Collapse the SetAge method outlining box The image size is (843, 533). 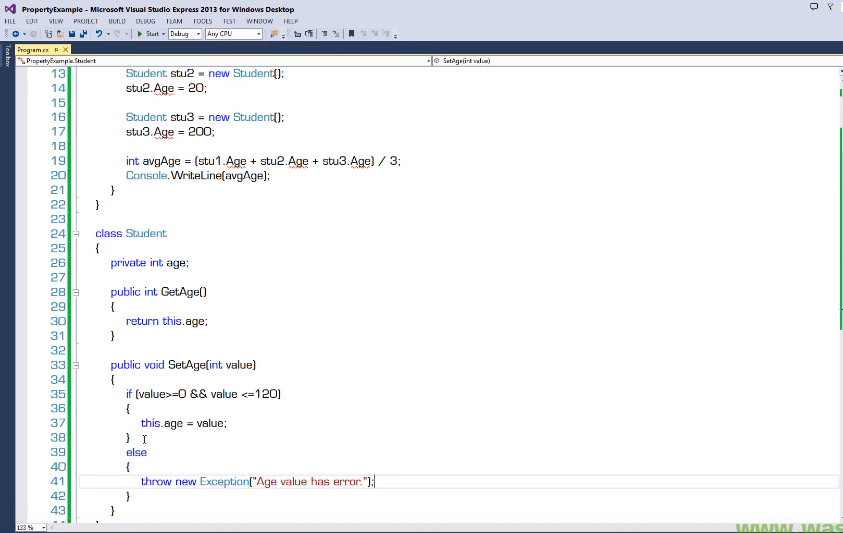(x=76, y=366)
